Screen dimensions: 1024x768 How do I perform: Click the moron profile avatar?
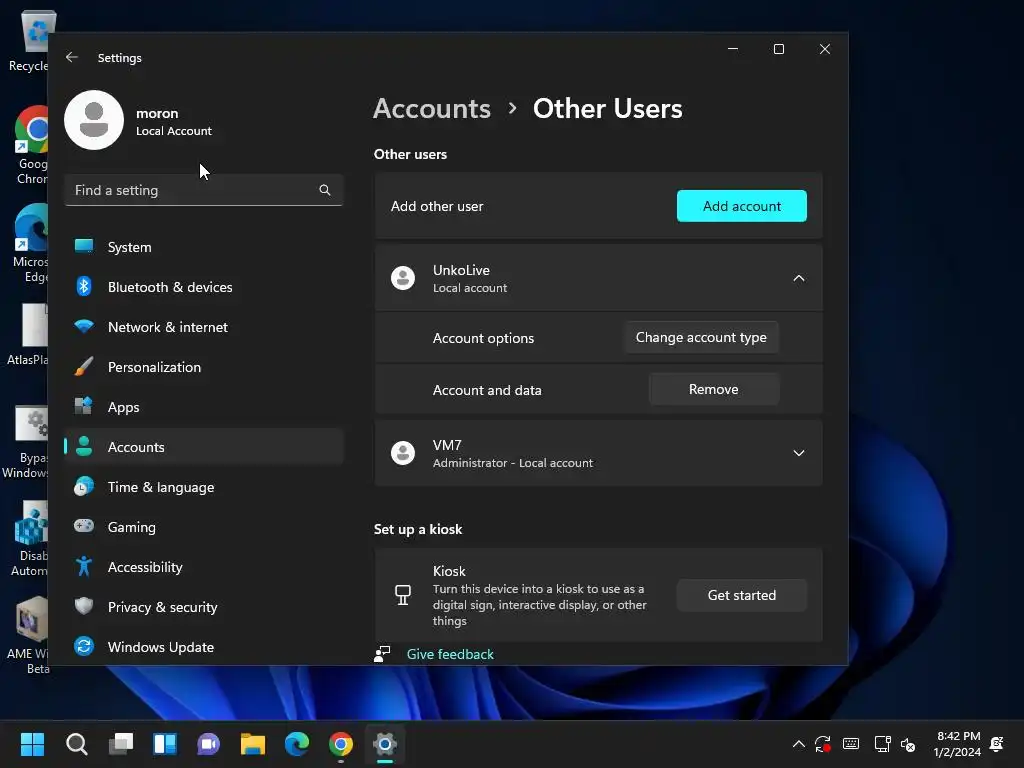[94, 120]
